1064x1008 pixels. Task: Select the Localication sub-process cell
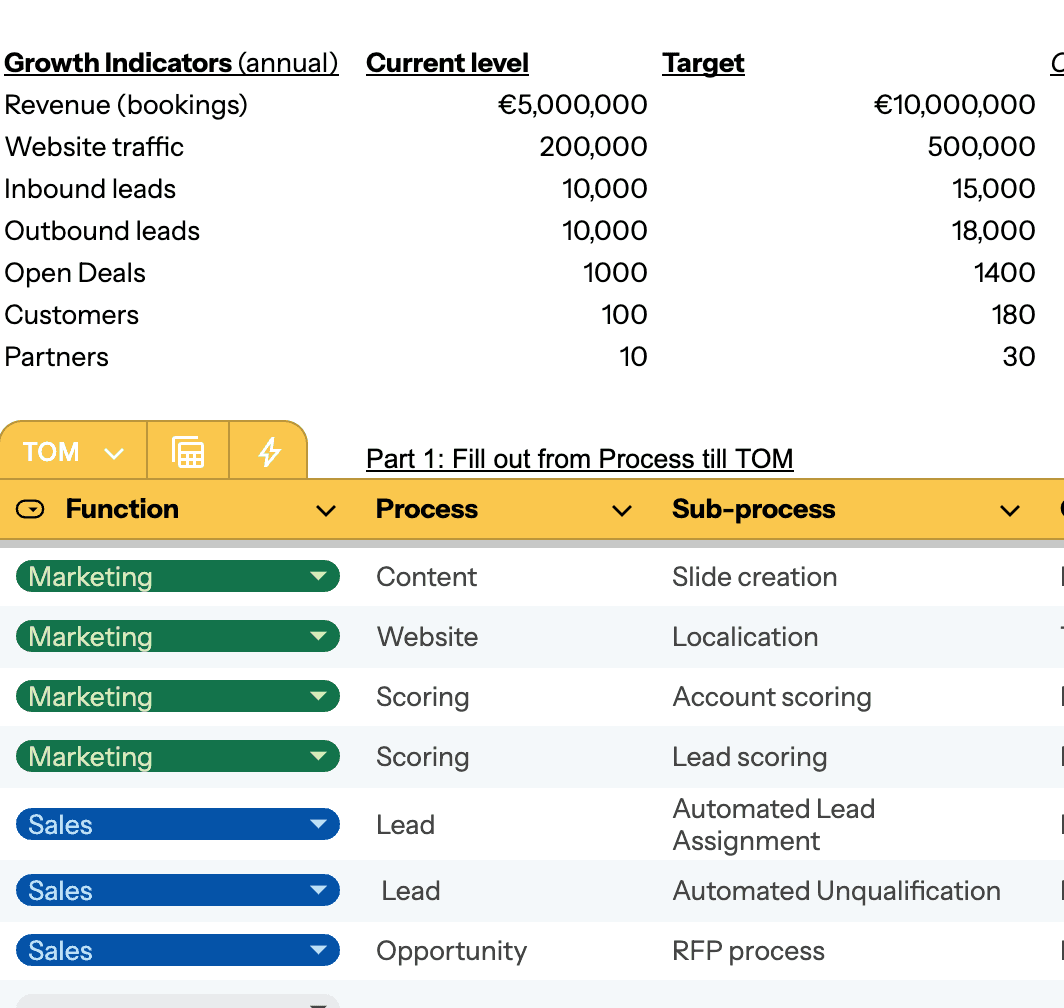[745, 637]
